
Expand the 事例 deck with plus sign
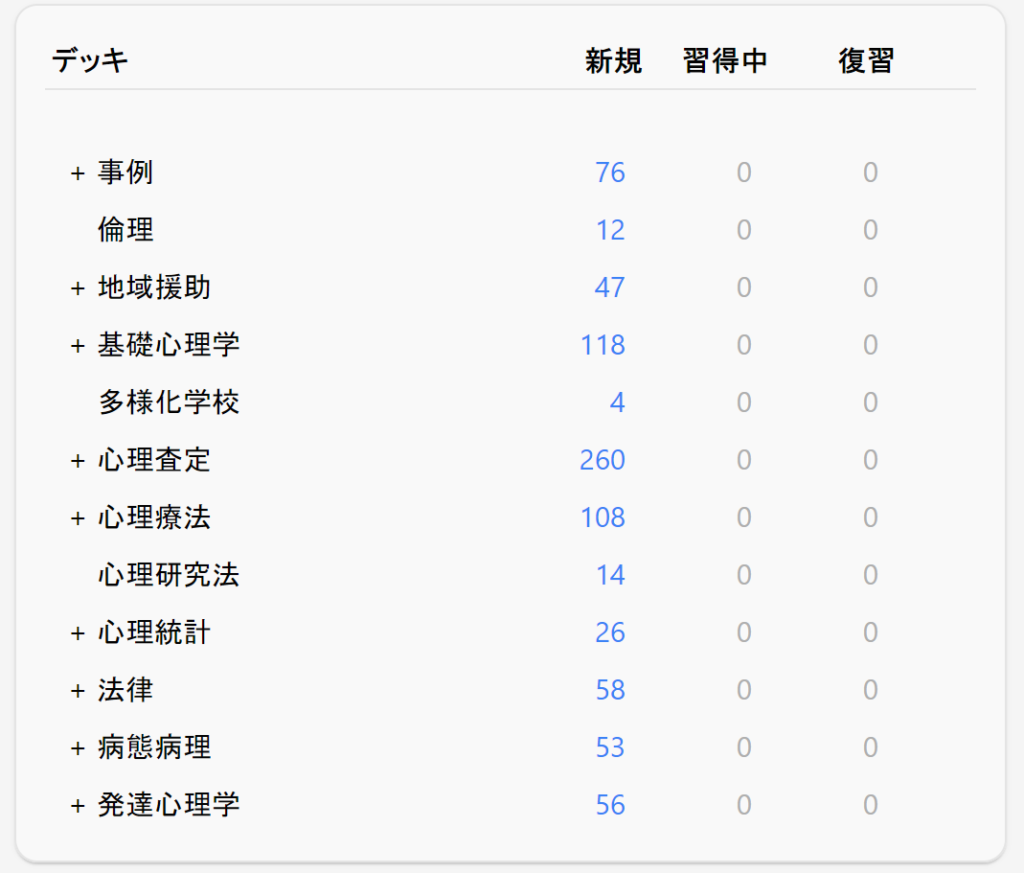coord(77,174)
